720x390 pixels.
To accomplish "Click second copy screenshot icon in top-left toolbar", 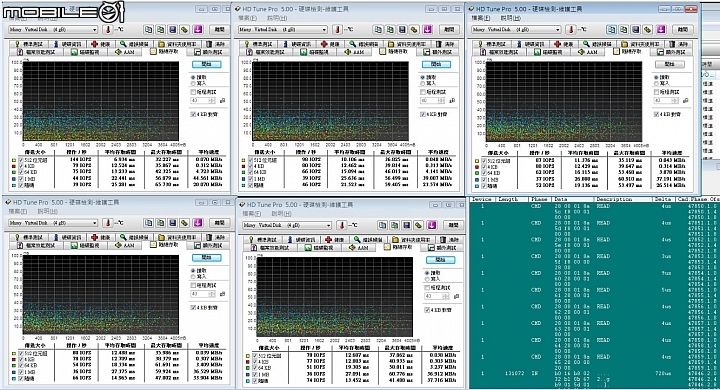I will 160,29.
